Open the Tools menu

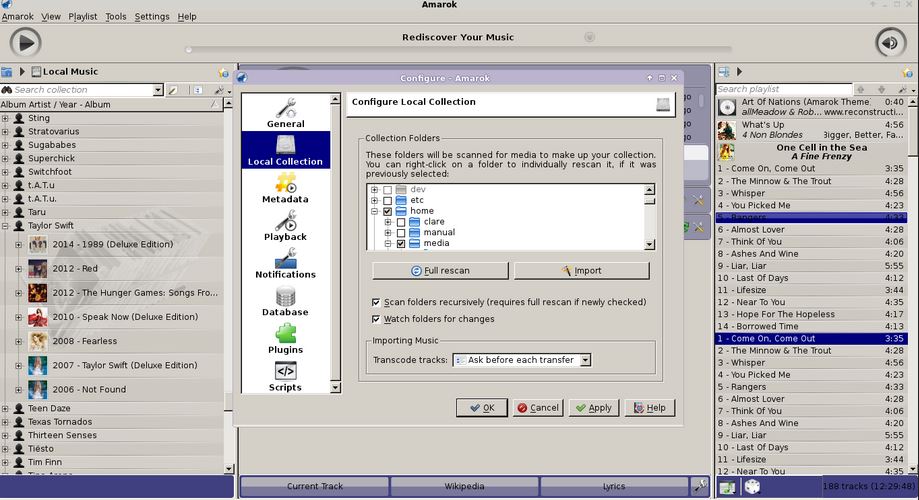point(116,16)
